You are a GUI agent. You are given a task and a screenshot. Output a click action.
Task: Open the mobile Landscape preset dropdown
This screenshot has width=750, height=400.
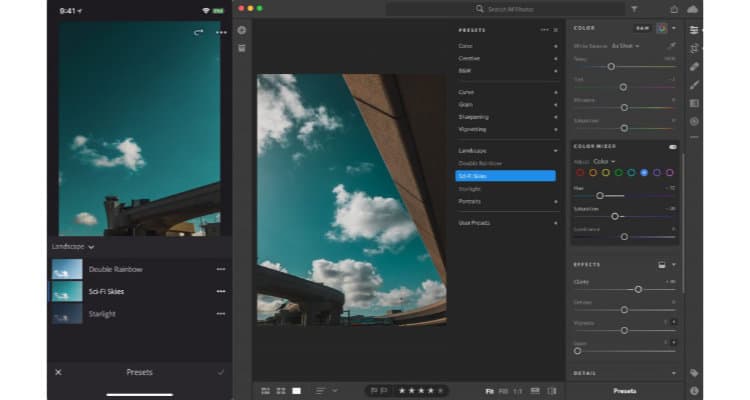pos(72,246)
